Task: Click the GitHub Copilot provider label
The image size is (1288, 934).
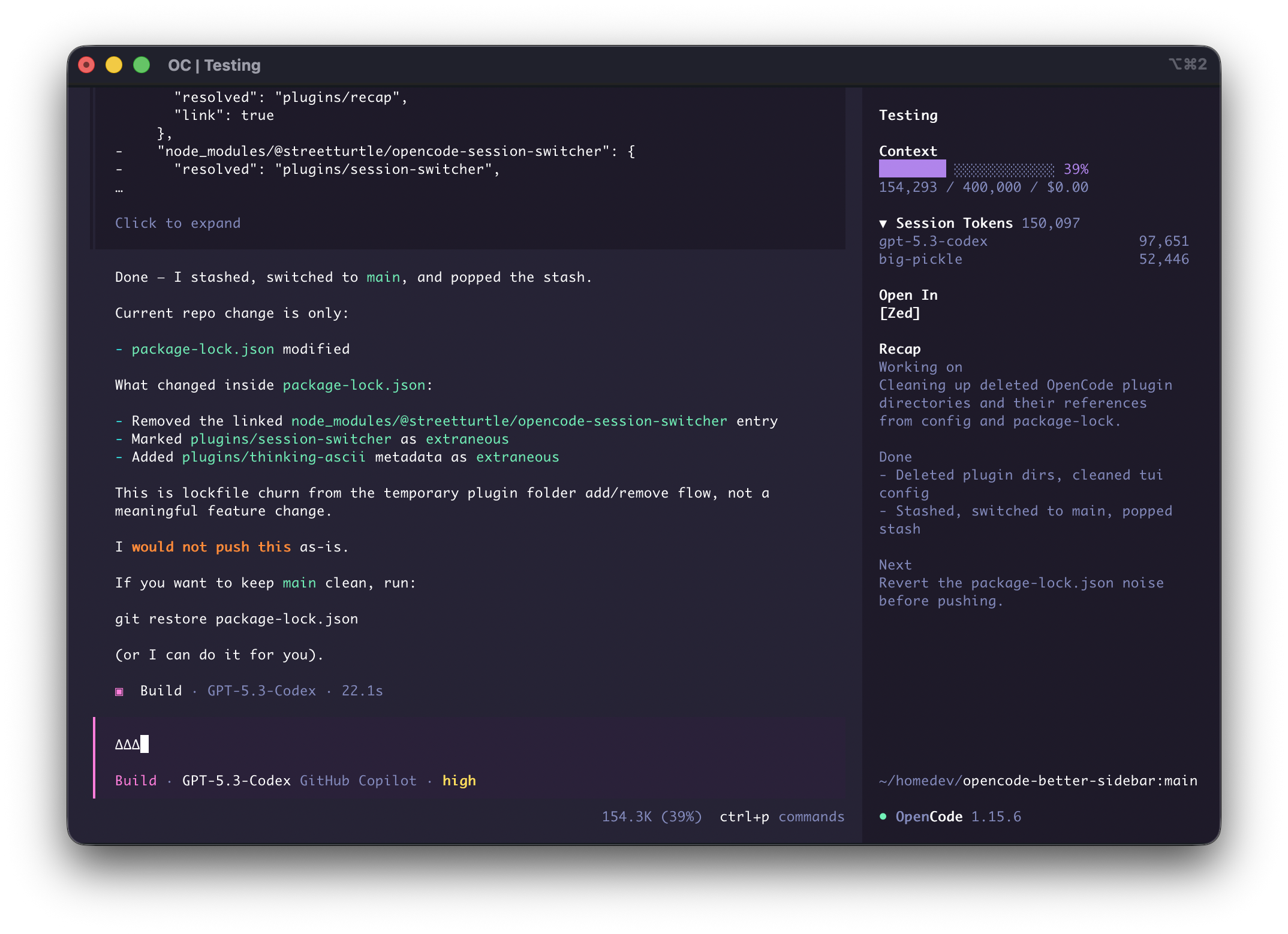Action: (x=358, y=781)
